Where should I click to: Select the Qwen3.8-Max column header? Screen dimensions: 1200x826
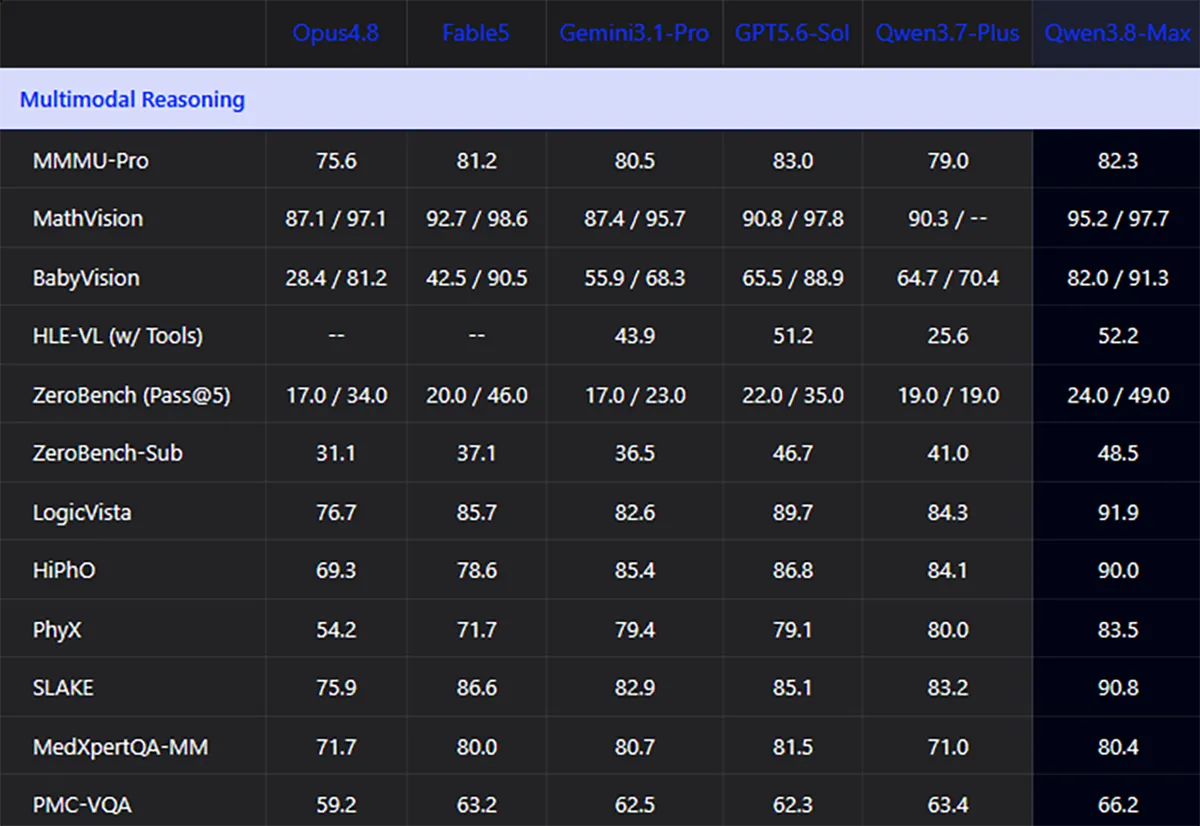click(x=1118, y=33)
